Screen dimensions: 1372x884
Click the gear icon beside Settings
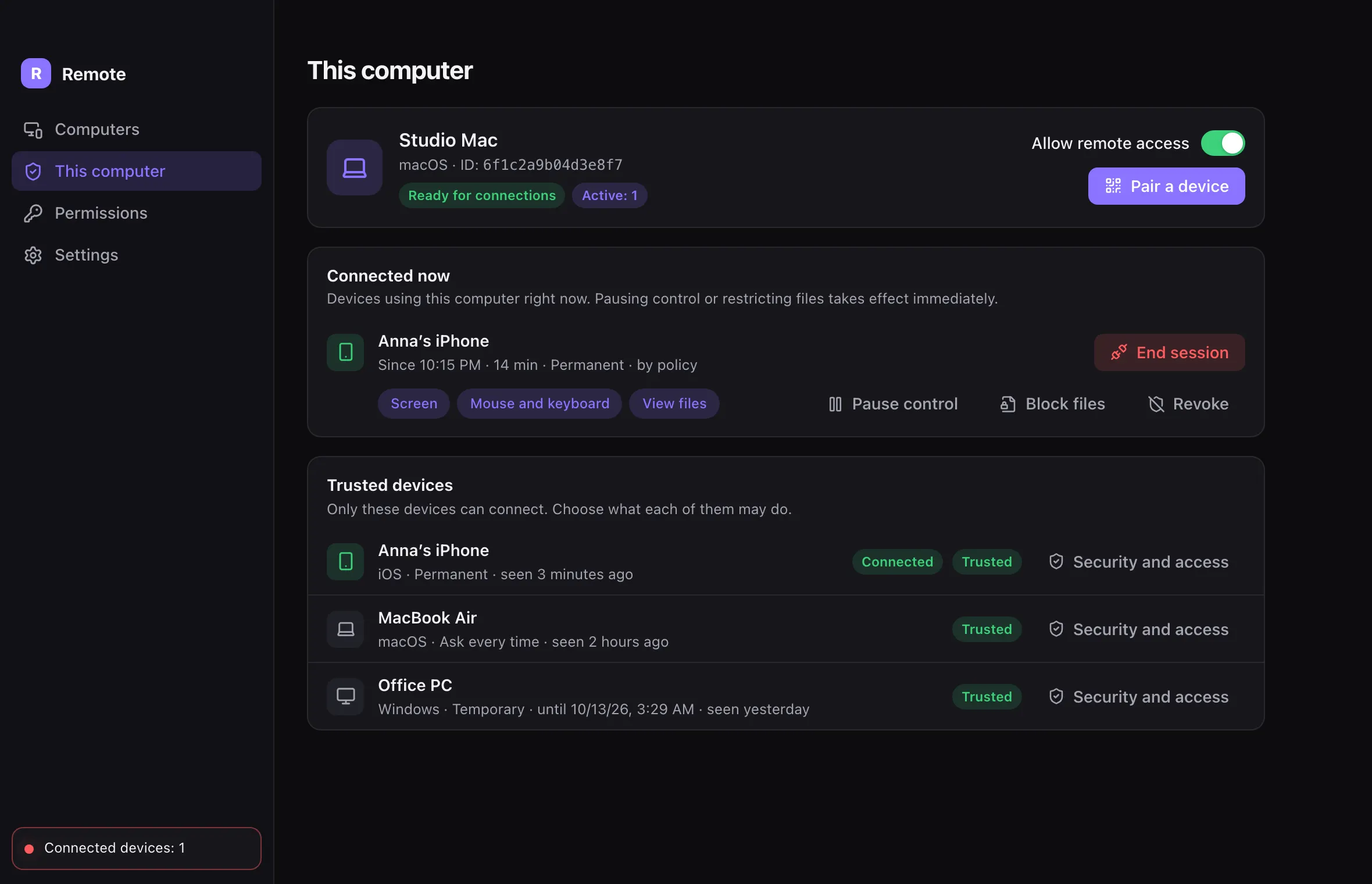(33, 255)
